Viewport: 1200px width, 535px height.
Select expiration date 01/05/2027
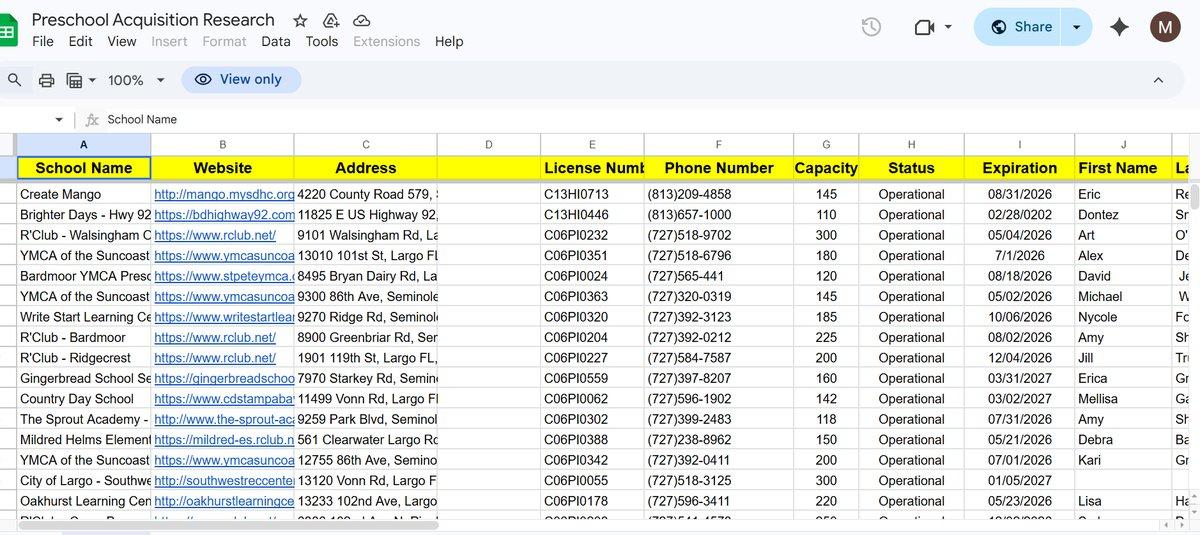1020,481
